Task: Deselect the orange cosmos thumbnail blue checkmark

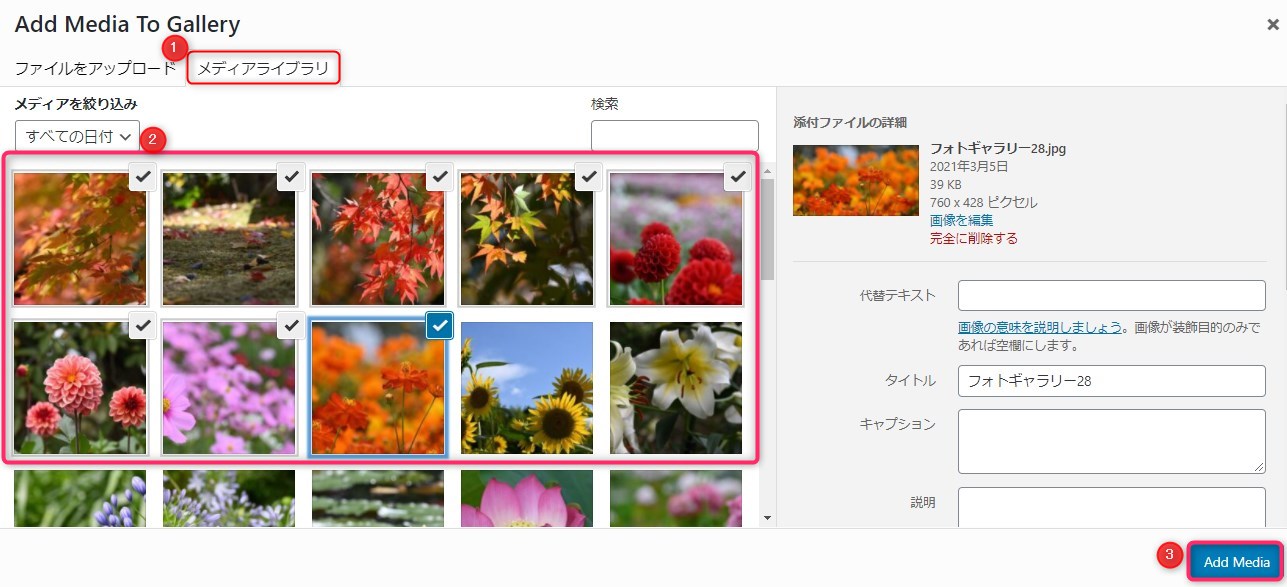Action: (x=440, y=325)
